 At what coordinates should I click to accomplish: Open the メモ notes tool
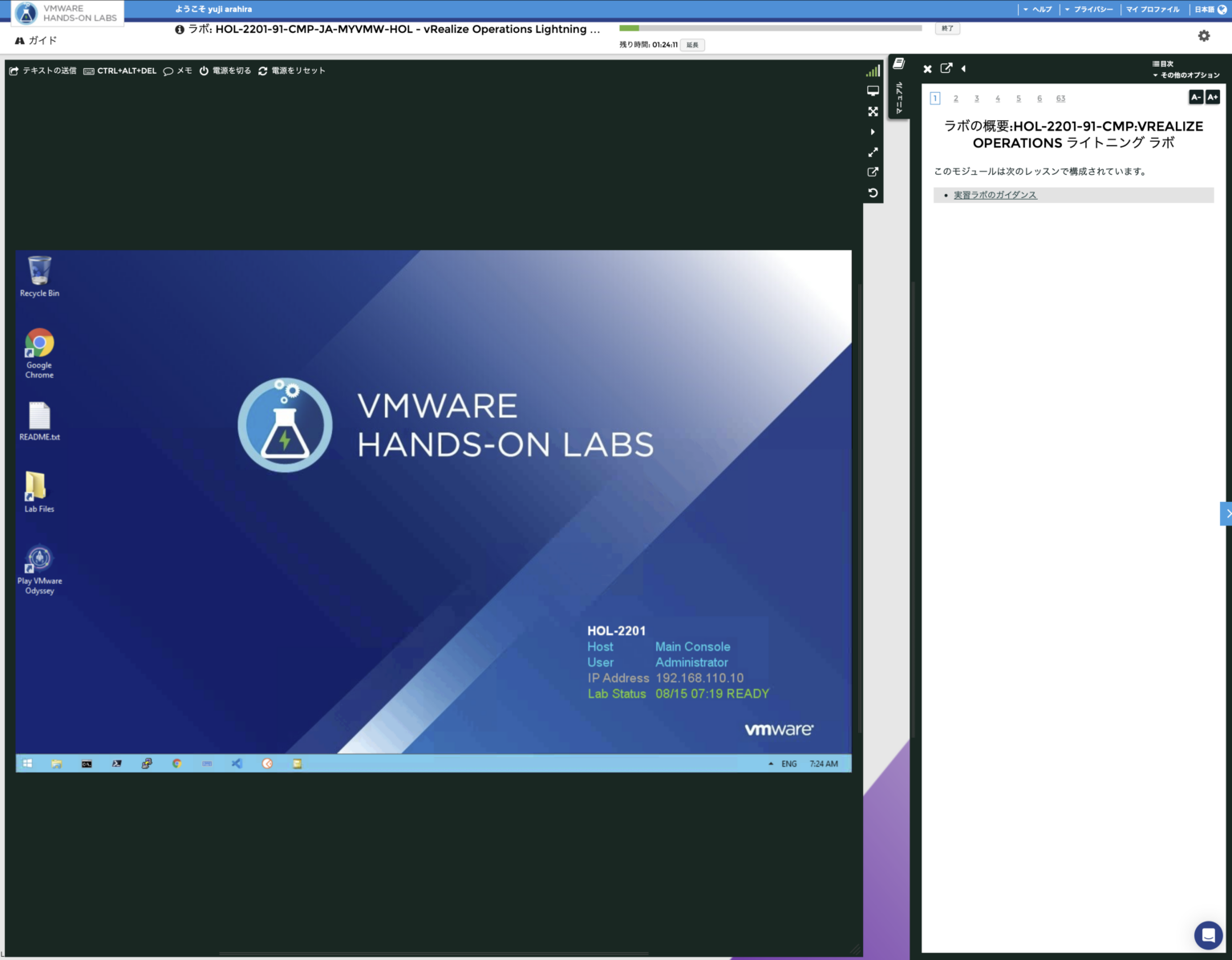tap(177, 71)
